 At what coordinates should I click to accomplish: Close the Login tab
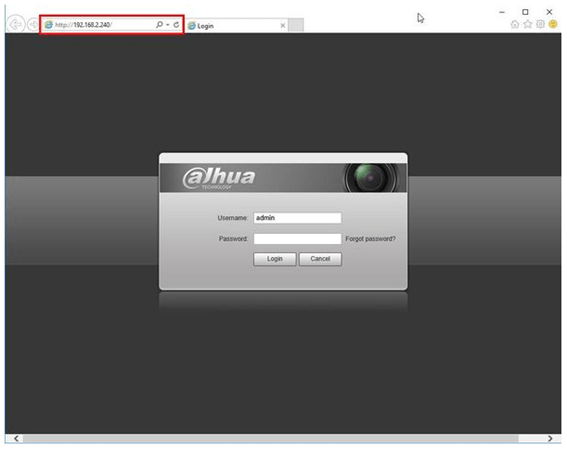tap(283, 26)
